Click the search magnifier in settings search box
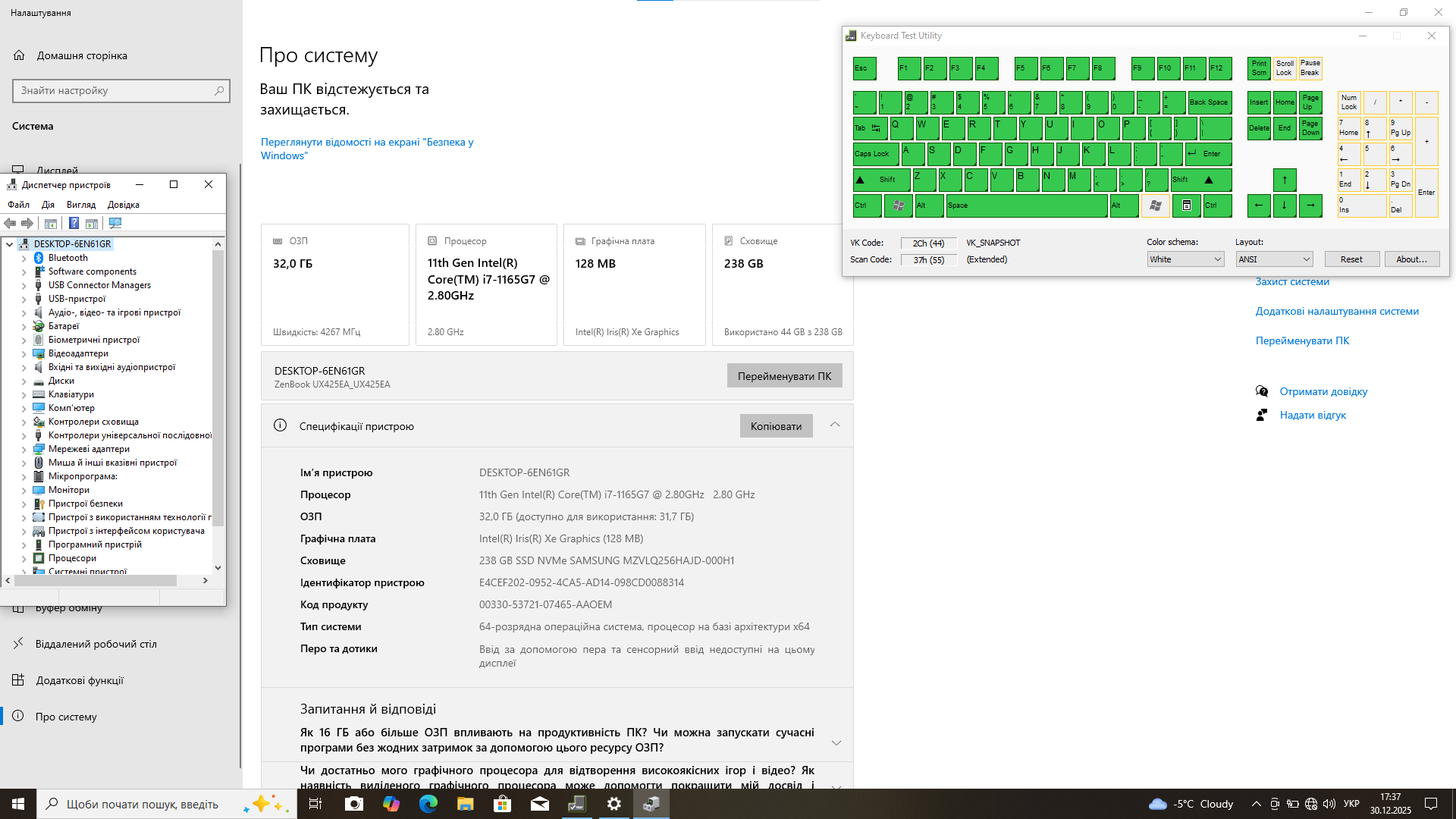The width and height of the screenshot is (1456, 819). pyautogui.click(x=219, y=90)
